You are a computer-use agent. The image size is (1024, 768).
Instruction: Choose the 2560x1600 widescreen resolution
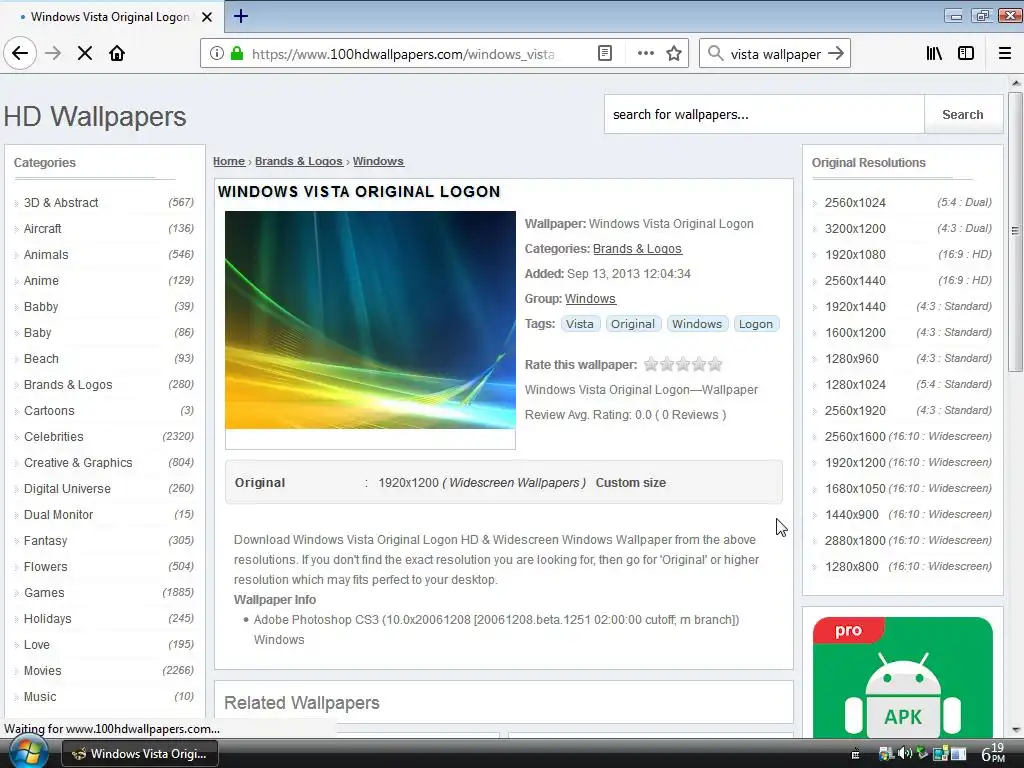tap(855, 437)
